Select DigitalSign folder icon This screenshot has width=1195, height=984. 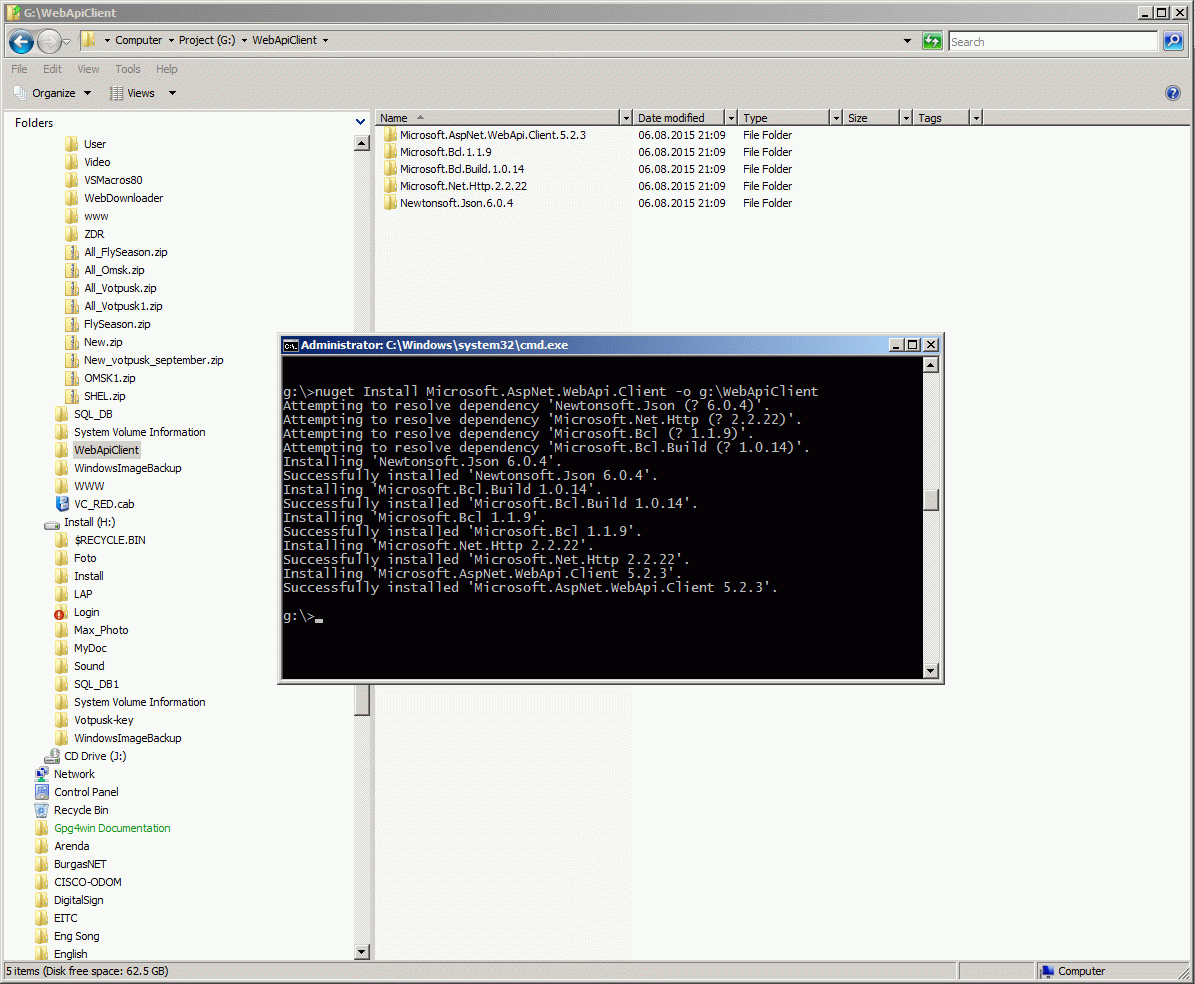(x=42, y=900)
